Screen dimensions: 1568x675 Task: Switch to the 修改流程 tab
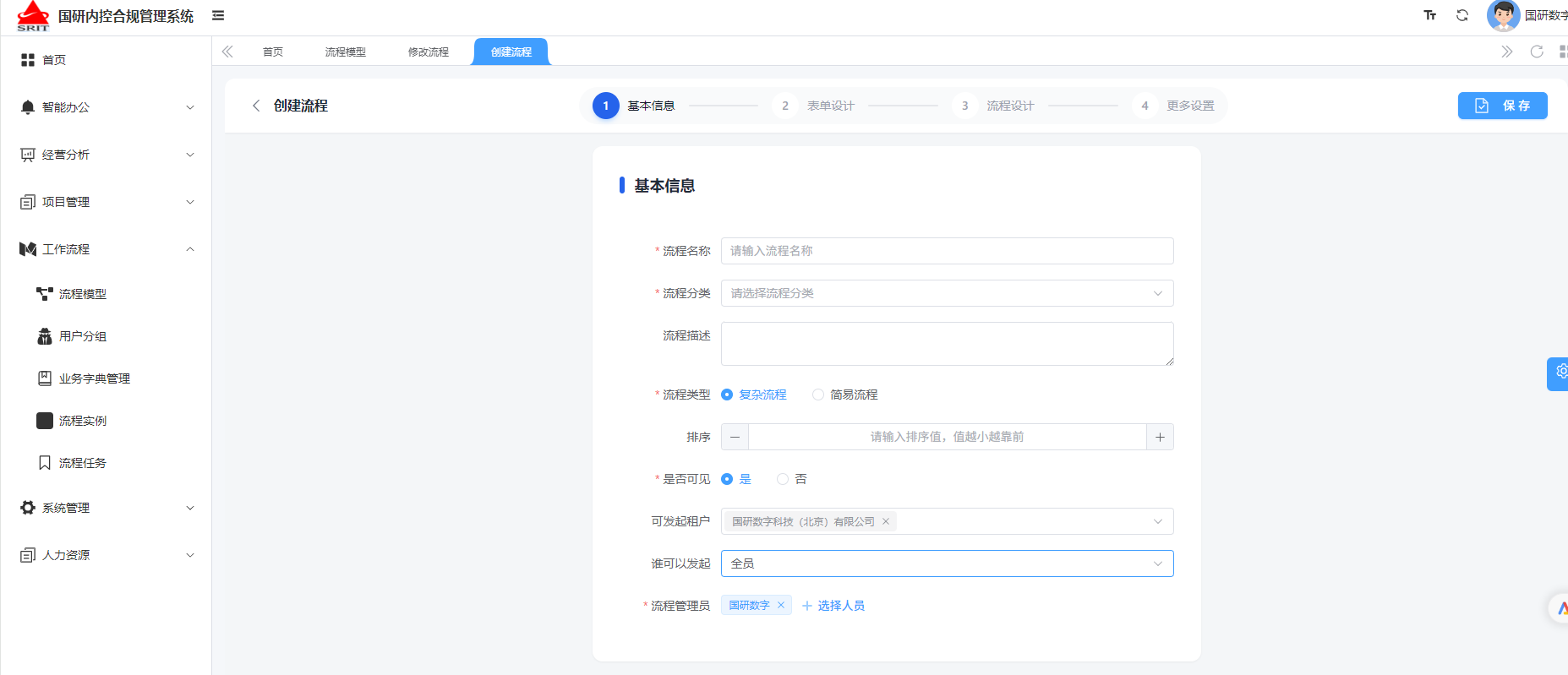pyautogui.click(x=429, y=52)
